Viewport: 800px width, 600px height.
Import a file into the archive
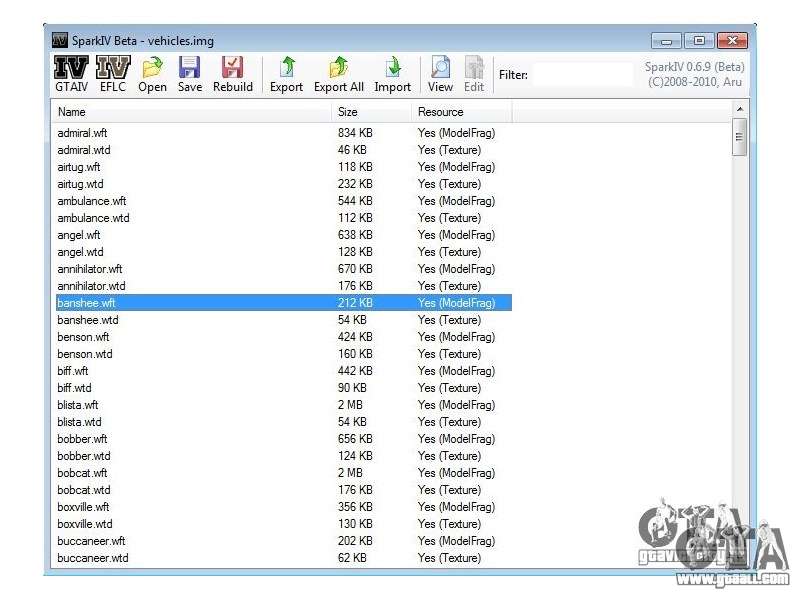[392, 74]
